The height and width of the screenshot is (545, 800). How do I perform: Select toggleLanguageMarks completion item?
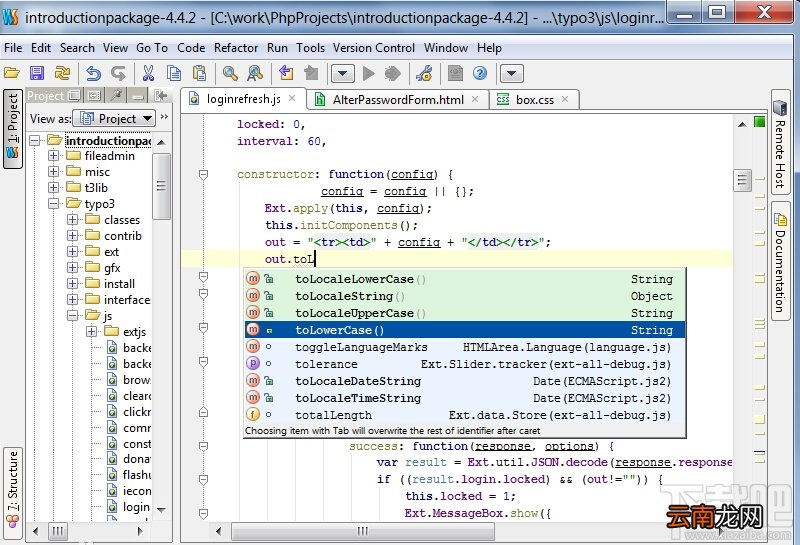[464, 348]
